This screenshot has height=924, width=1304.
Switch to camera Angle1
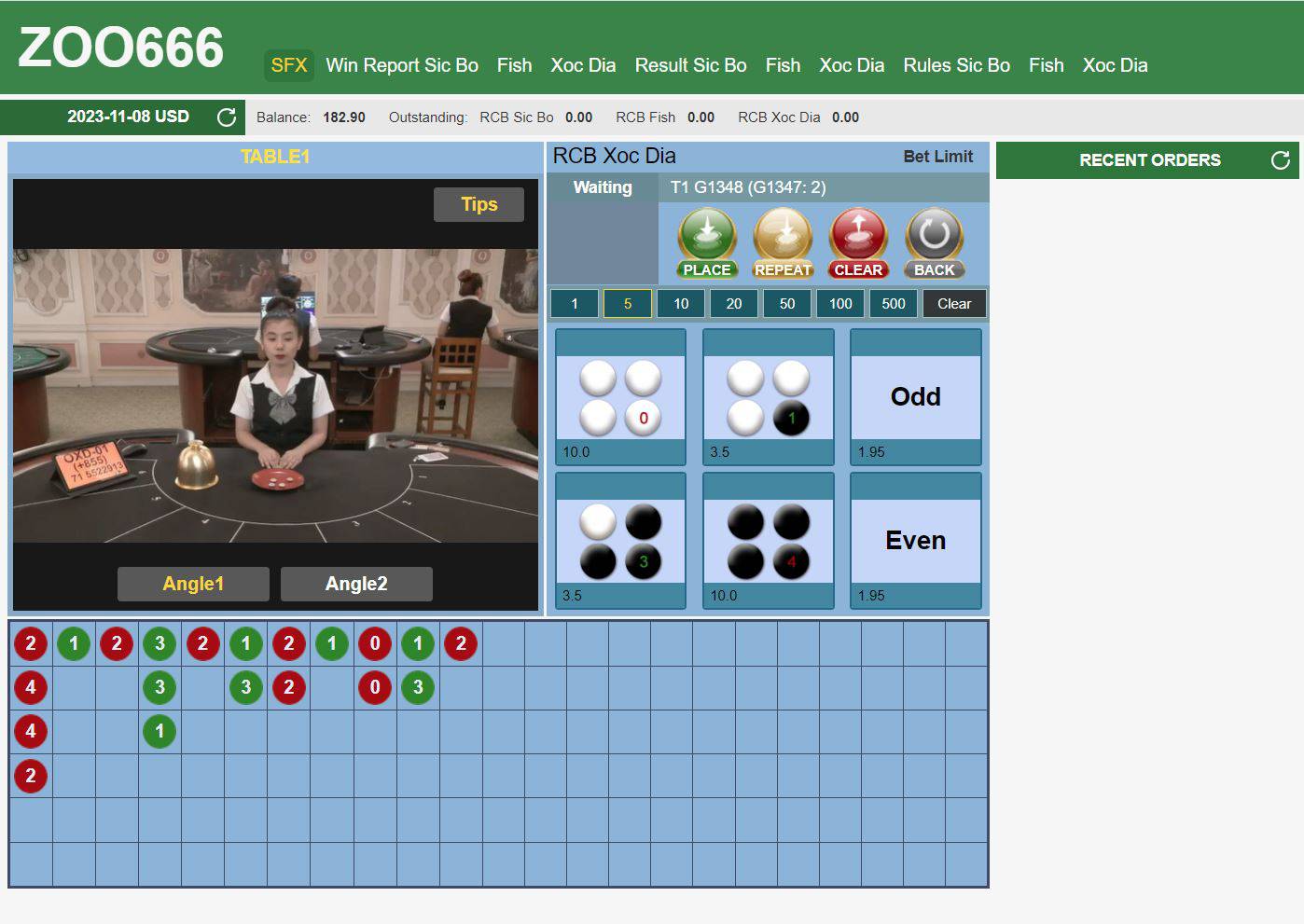(193, 584)
